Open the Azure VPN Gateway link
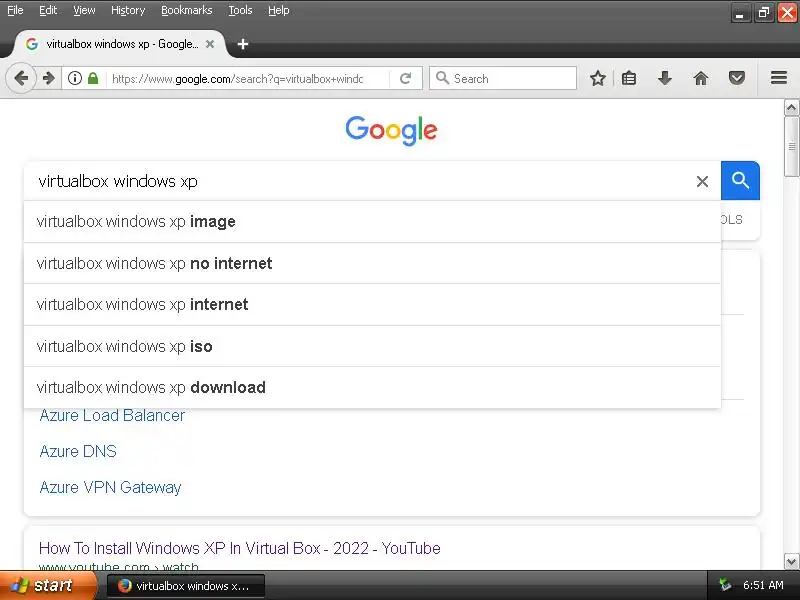 click(x=110, y=487)
